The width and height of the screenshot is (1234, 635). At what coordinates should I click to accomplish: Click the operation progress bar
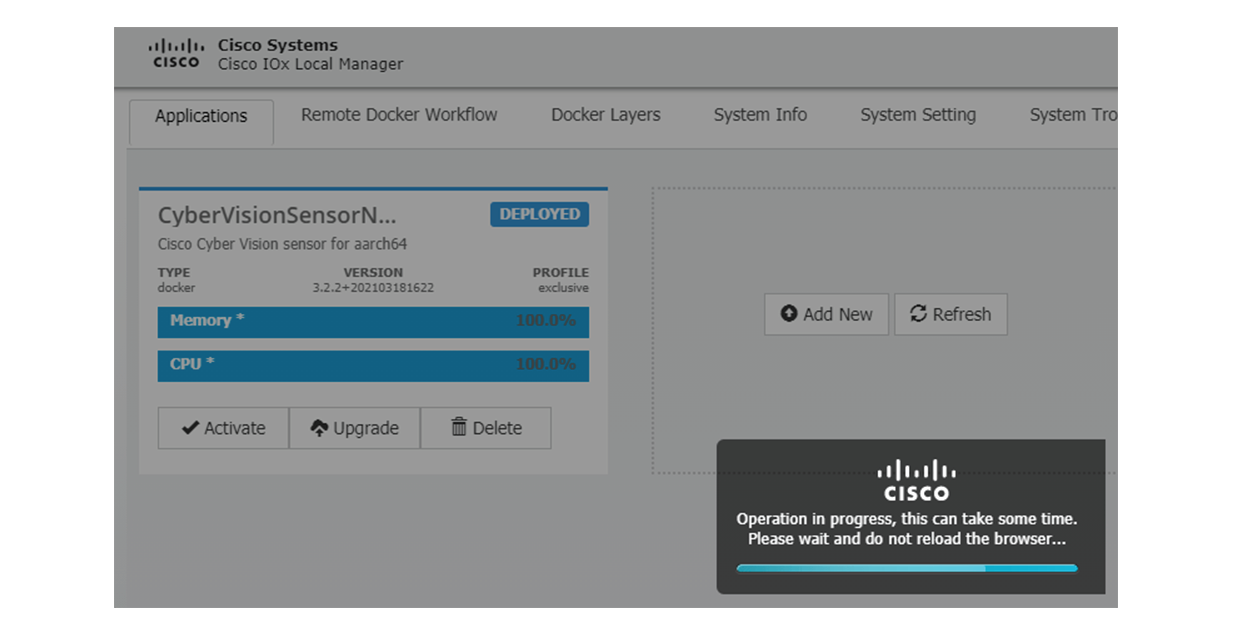coord(906,568)
